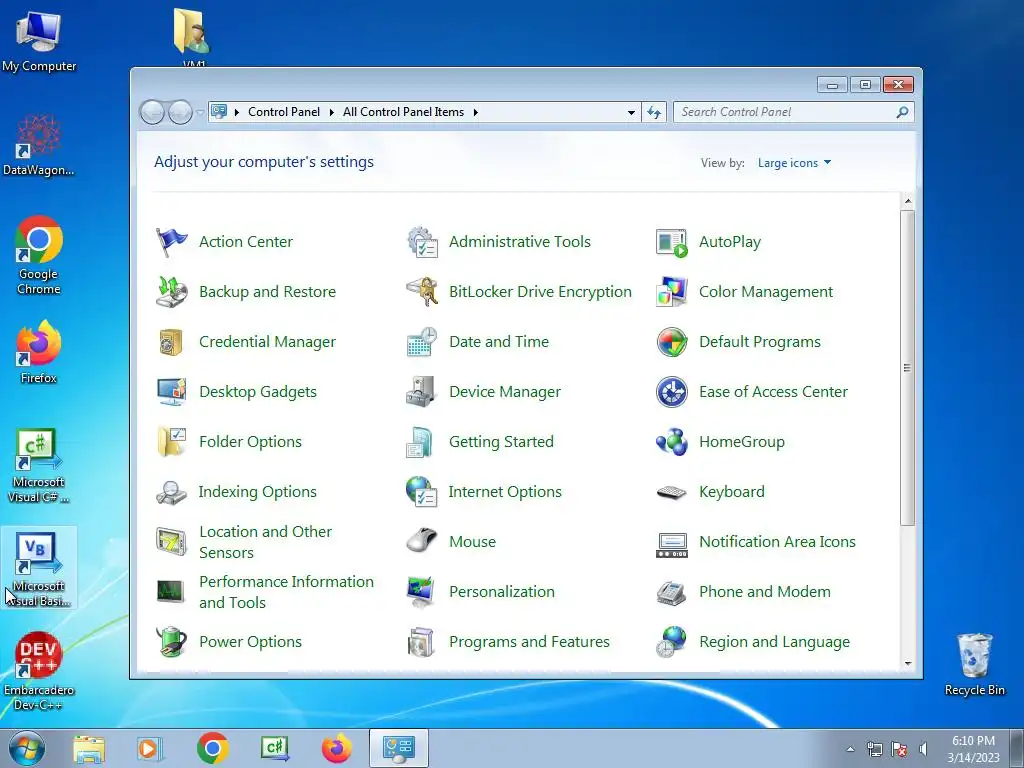The height and width of the screenshot is (768, 1024).
Task: Open the Credential Manager safe icon
Action: point(172,342)
